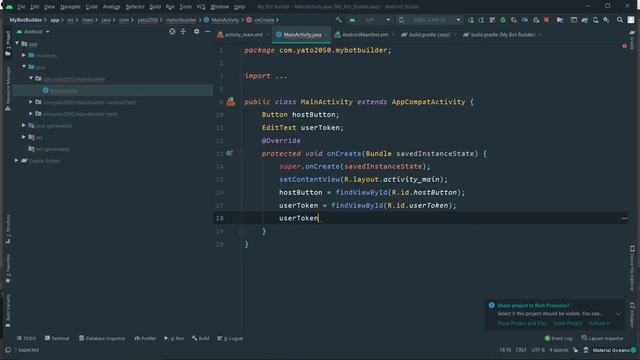
Task: Switch to build.gradle (app) tab
Action: tap(429, 35)
